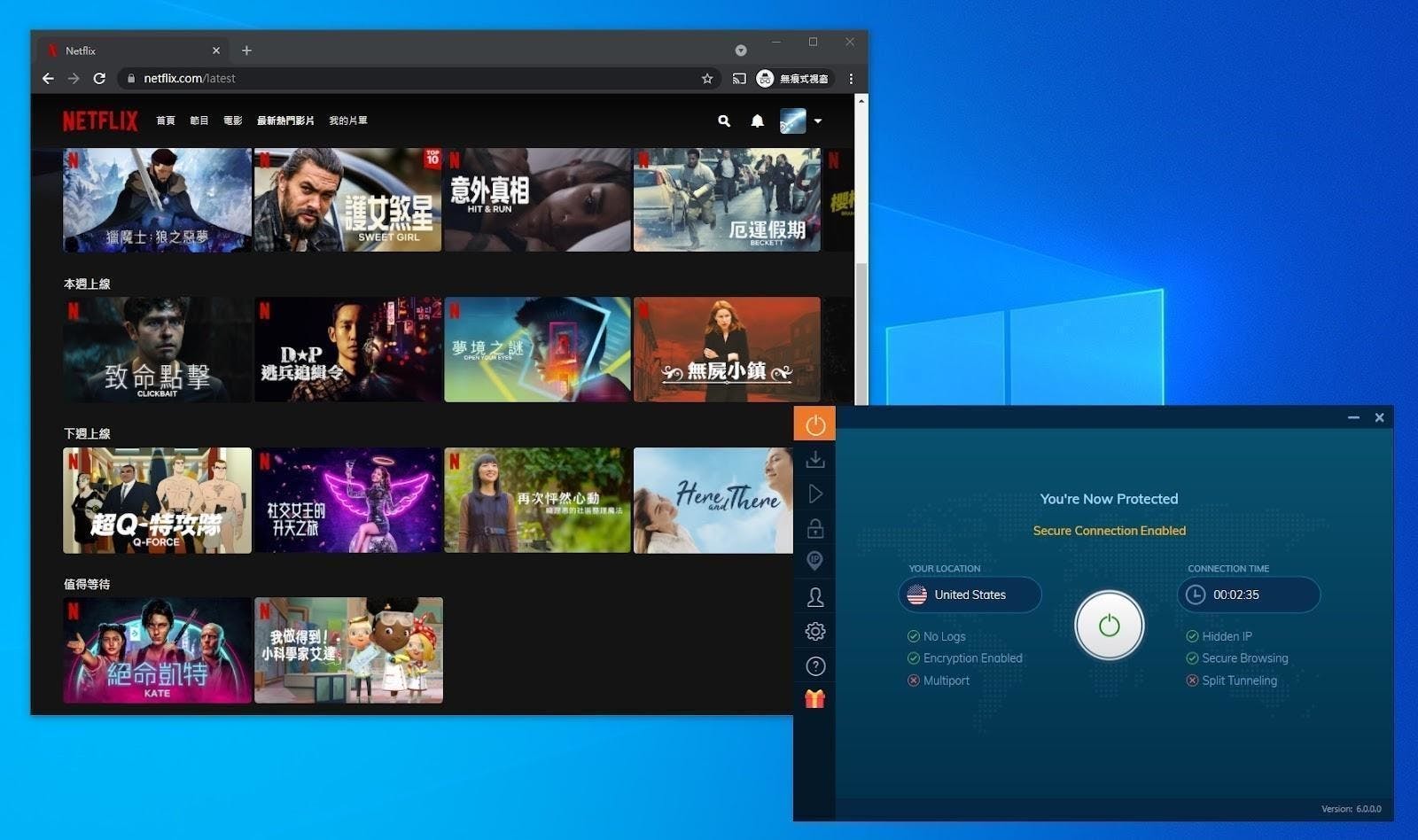Bookmark this page with the star icon

(707, 78)
